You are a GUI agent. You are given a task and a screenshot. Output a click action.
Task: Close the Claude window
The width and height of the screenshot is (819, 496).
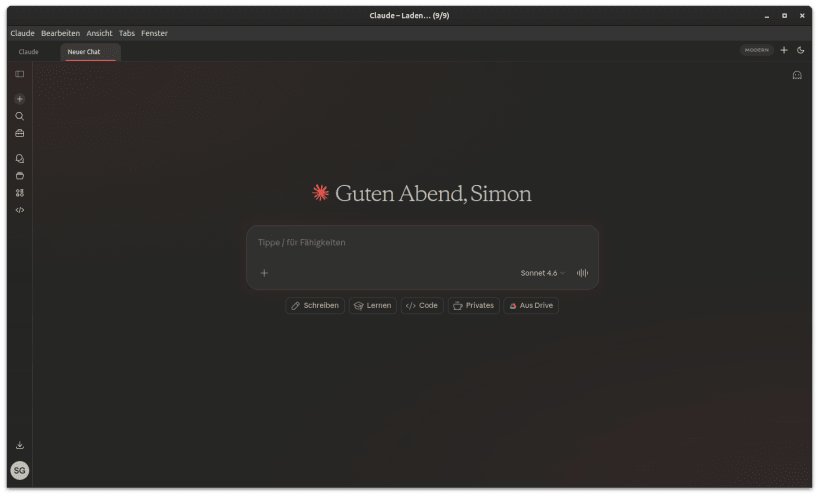pyautogui.click(x=802, y=16)
